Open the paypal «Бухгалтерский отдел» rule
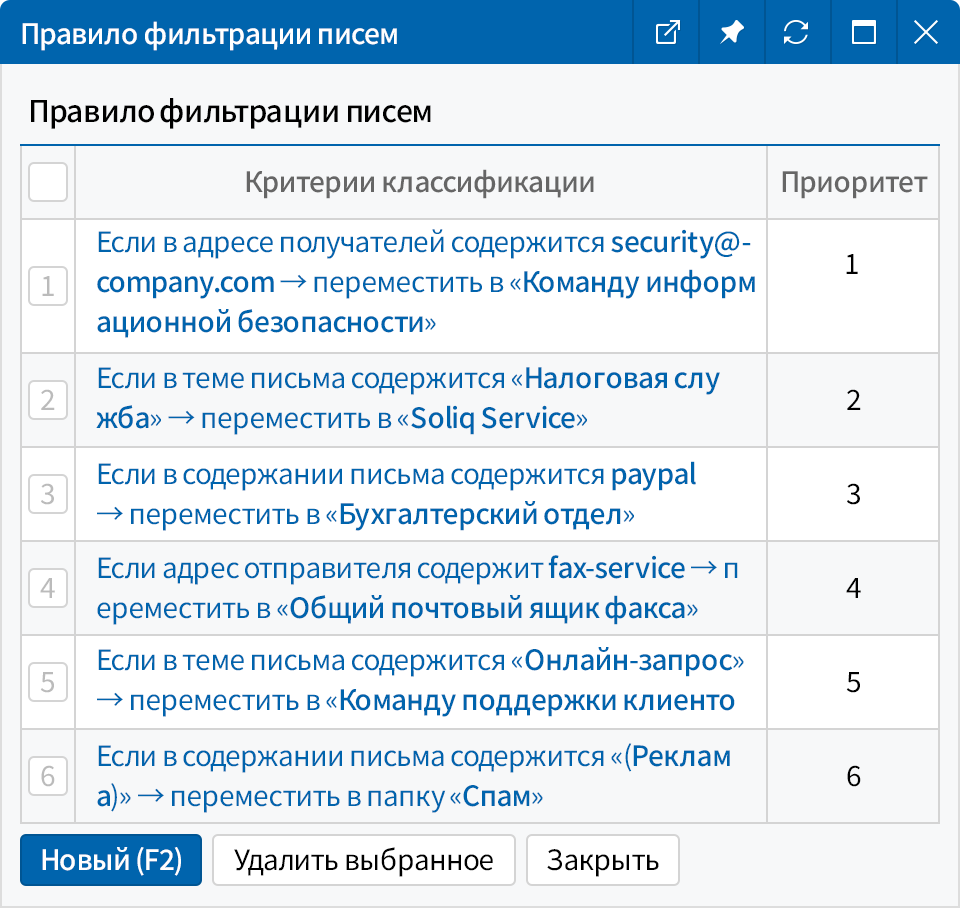The image size is (960, 908). tap(396, 494)
